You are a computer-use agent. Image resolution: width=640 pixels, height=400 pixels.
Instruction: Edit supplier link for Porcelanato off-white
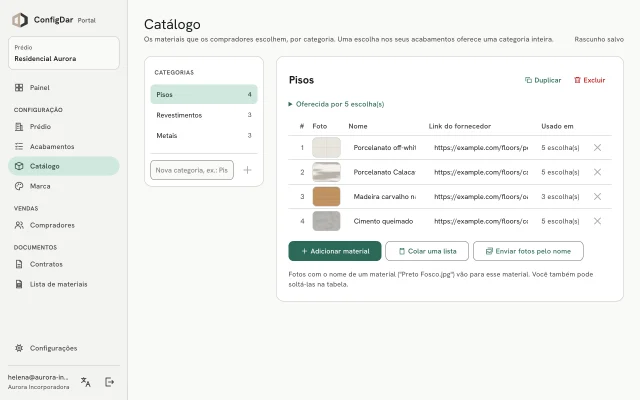coord(481,148)
